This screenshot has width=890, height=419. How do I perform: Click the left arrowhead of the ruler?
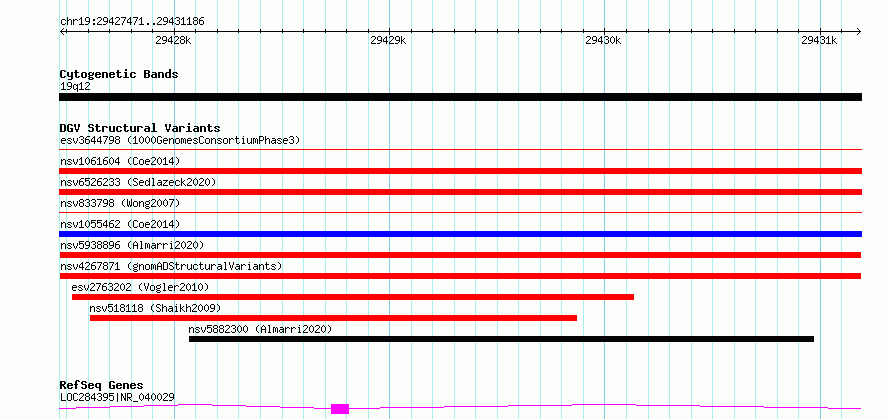63,31
